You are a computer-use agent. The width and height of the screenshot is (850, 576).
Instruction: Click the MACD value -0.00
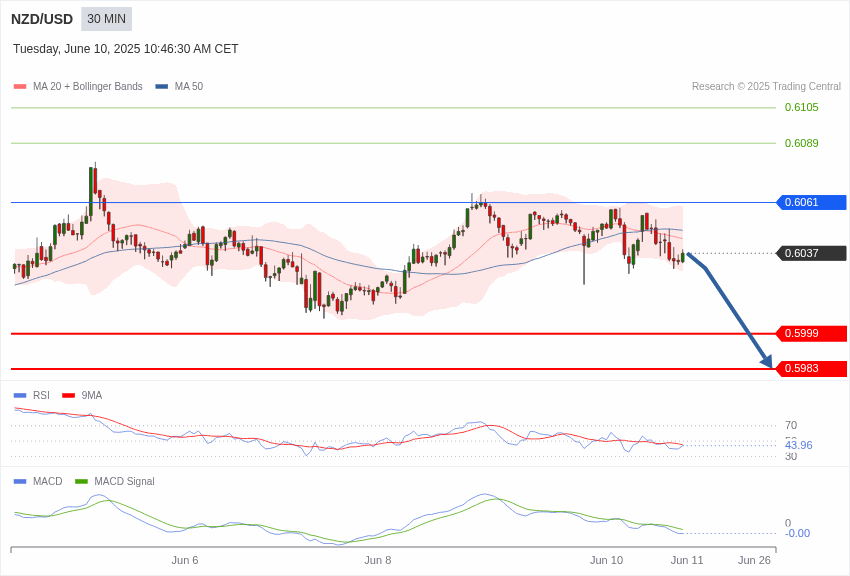click(x=798, y=534)
